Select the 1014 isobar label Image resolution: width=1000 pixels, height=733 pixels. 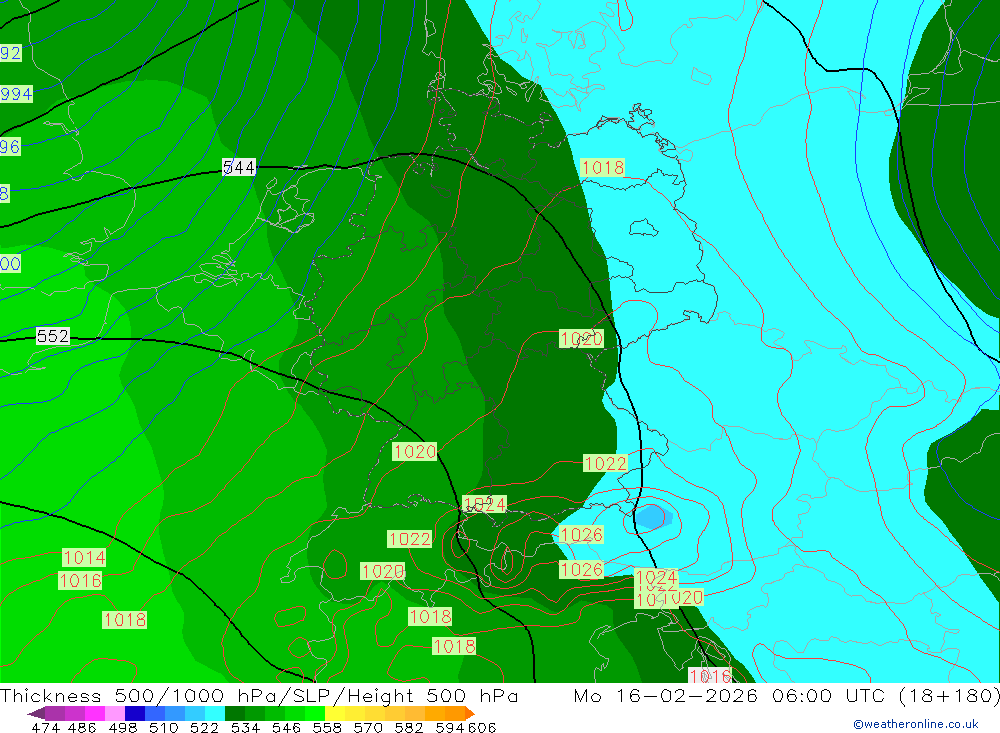pyautogui.click(x=84, y=558)
